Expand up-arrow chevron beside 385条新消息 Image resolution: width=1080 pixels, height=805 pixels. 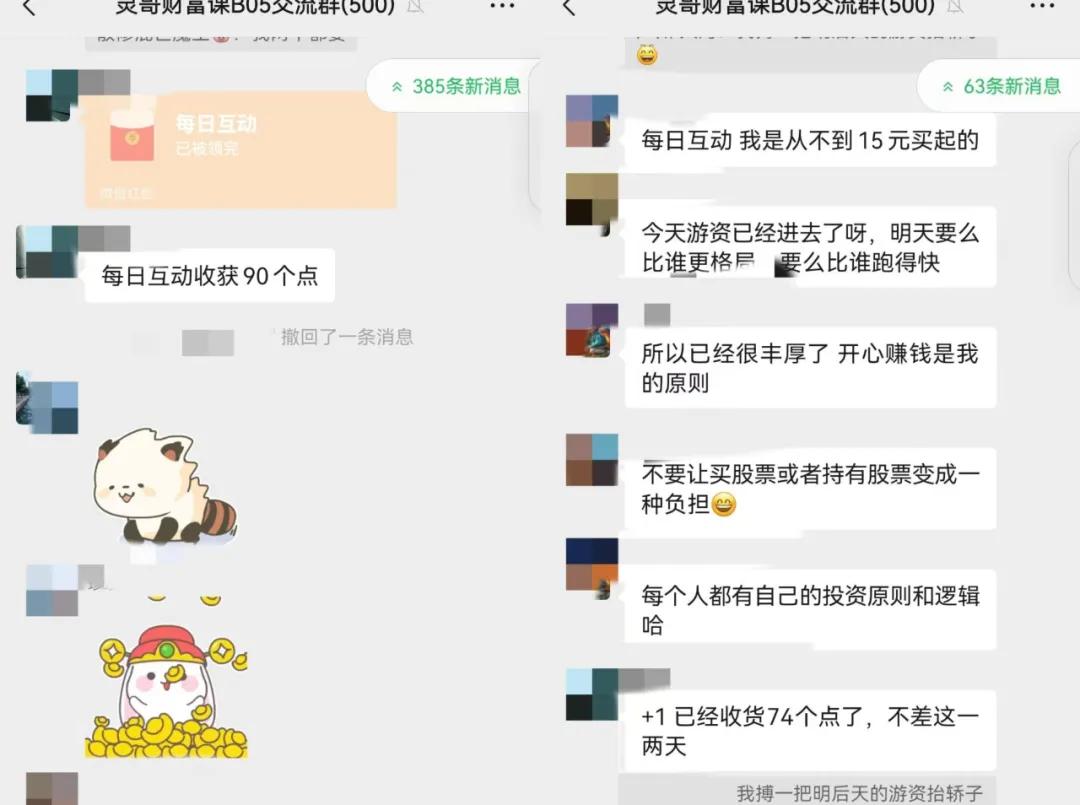[x=397, y=87]
